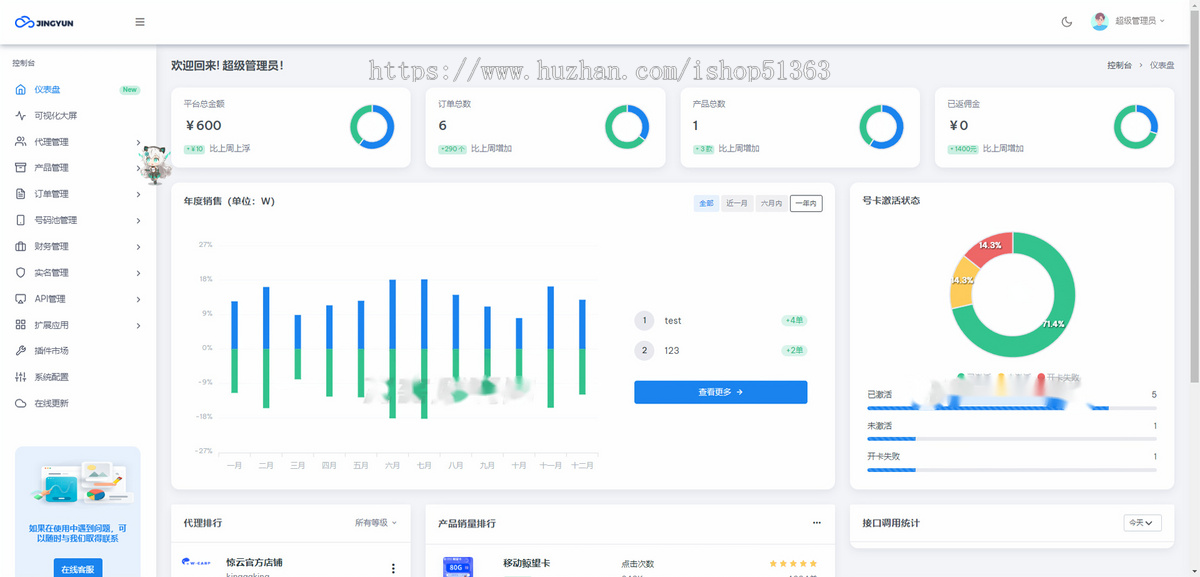
Task: Open the 超级管理员 user menu
Action: point(1128,21)
